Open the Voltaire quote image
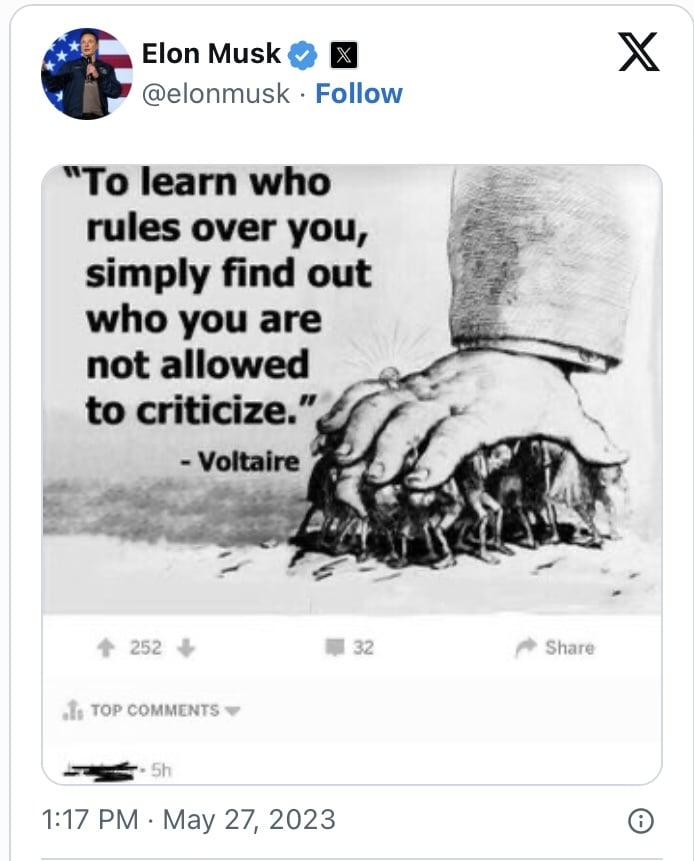The width and height of the screenshot is (694, 861). tap(352, 389)
